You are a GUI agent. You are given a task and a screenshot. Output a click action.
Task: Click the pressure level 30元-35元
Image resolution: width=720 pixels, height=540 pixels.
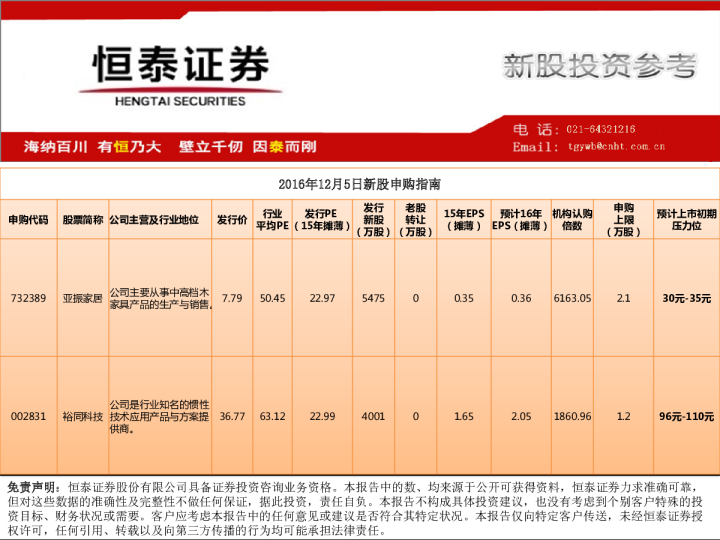(x=686, y=298)
